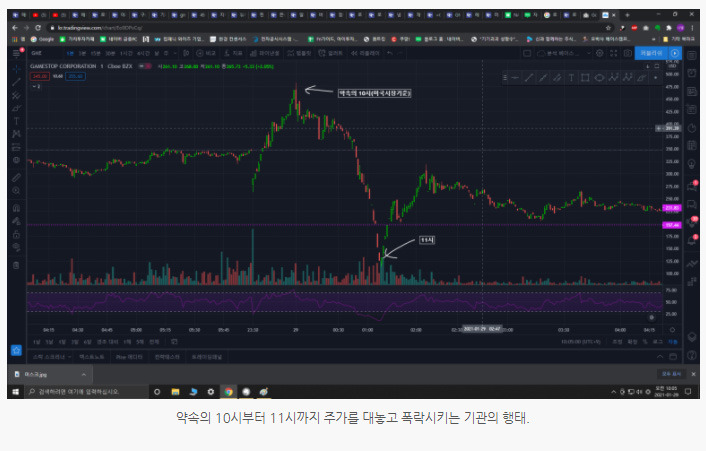
Task: Open the ideas lightbulb icon in right sidebar
Action: click(692, 163)
